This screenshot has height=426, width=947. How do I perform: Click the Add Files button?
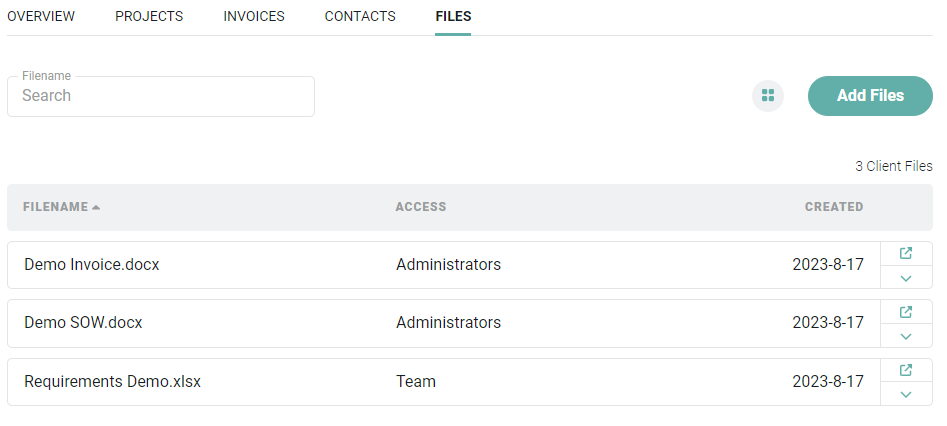tap(870, 96)
